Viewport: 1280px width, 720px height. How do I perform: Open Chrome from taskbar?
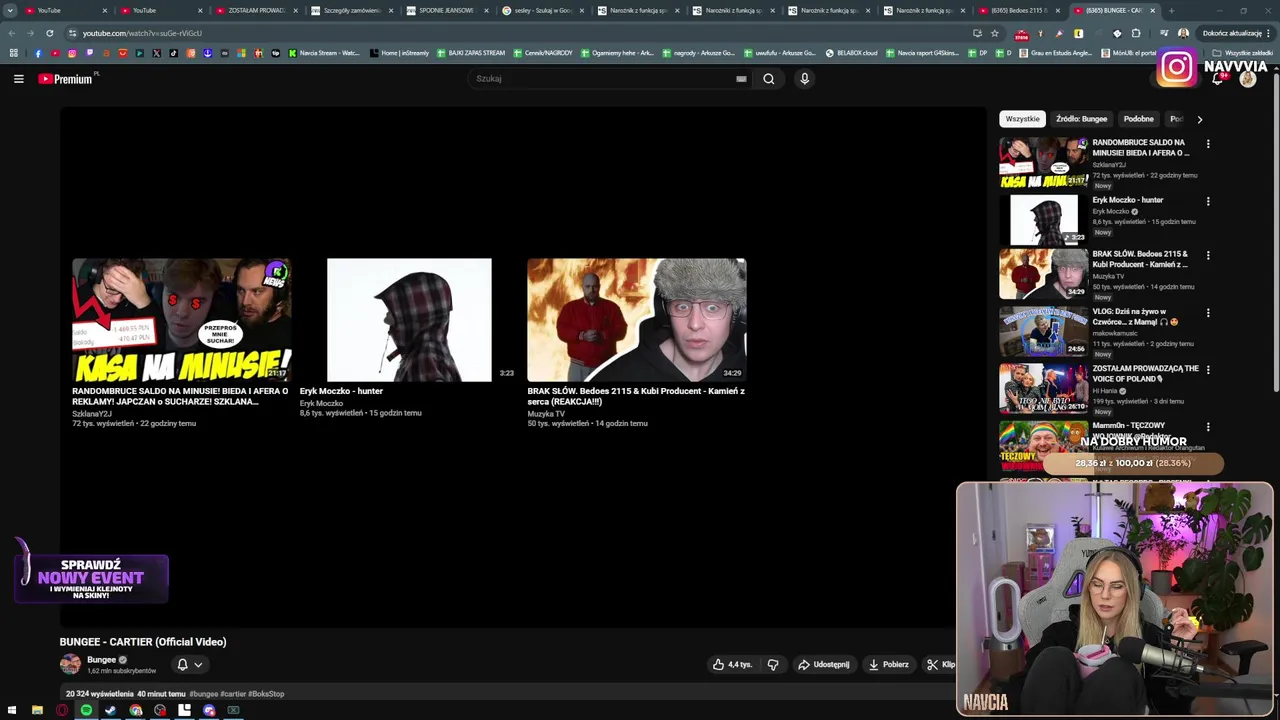(x=135, y=710)
